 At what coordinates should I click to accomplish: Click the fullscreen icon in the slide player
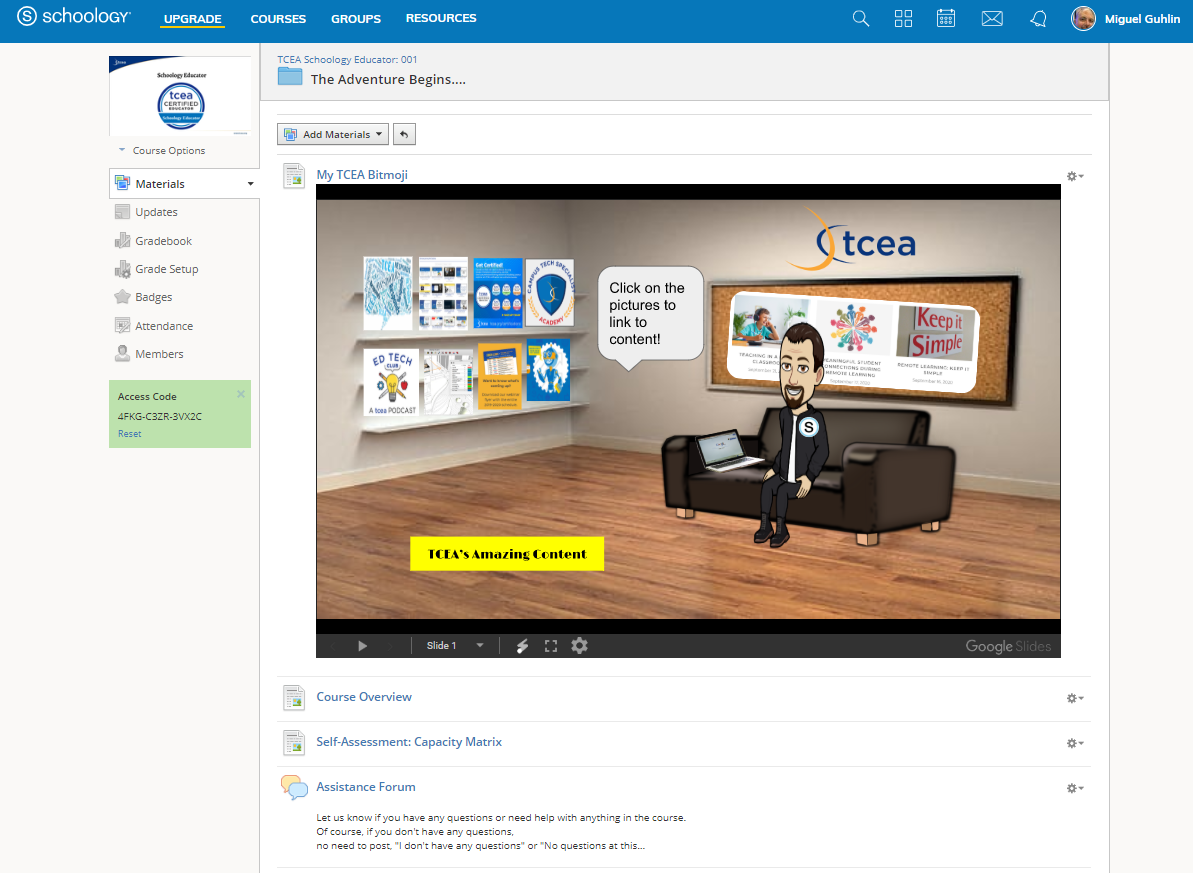click(551, 646)
